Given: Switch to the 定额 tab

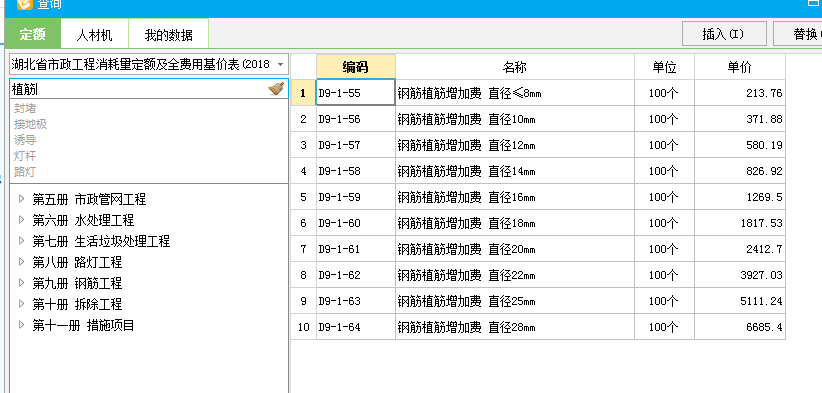Looking at the screenshot, I should coord(33,35).
